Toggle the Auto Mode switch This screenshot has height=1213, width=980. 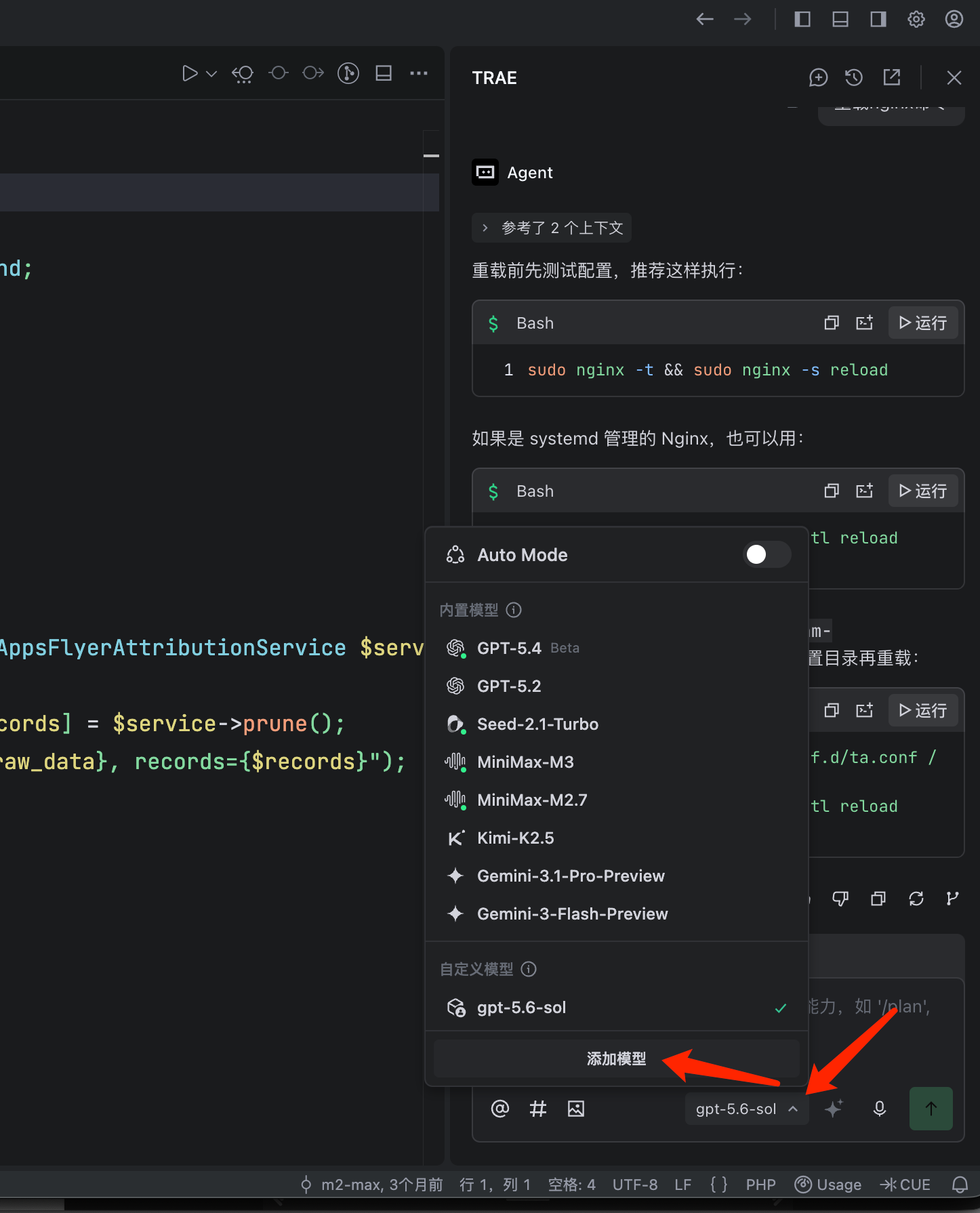[767, 555]
